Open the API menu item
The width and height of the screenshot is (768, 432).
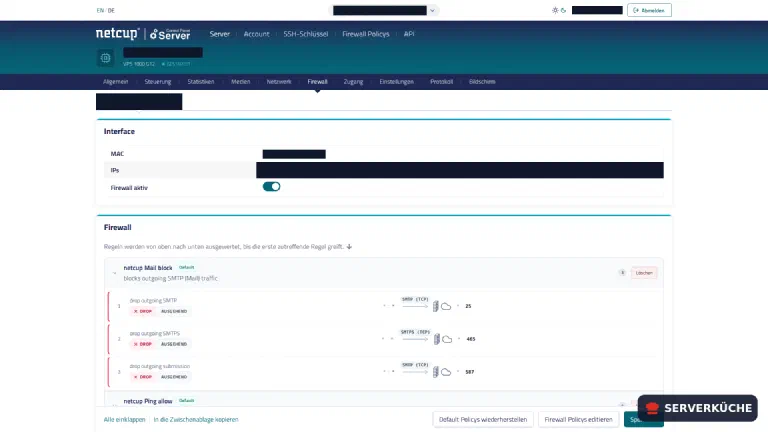(409, 34)
